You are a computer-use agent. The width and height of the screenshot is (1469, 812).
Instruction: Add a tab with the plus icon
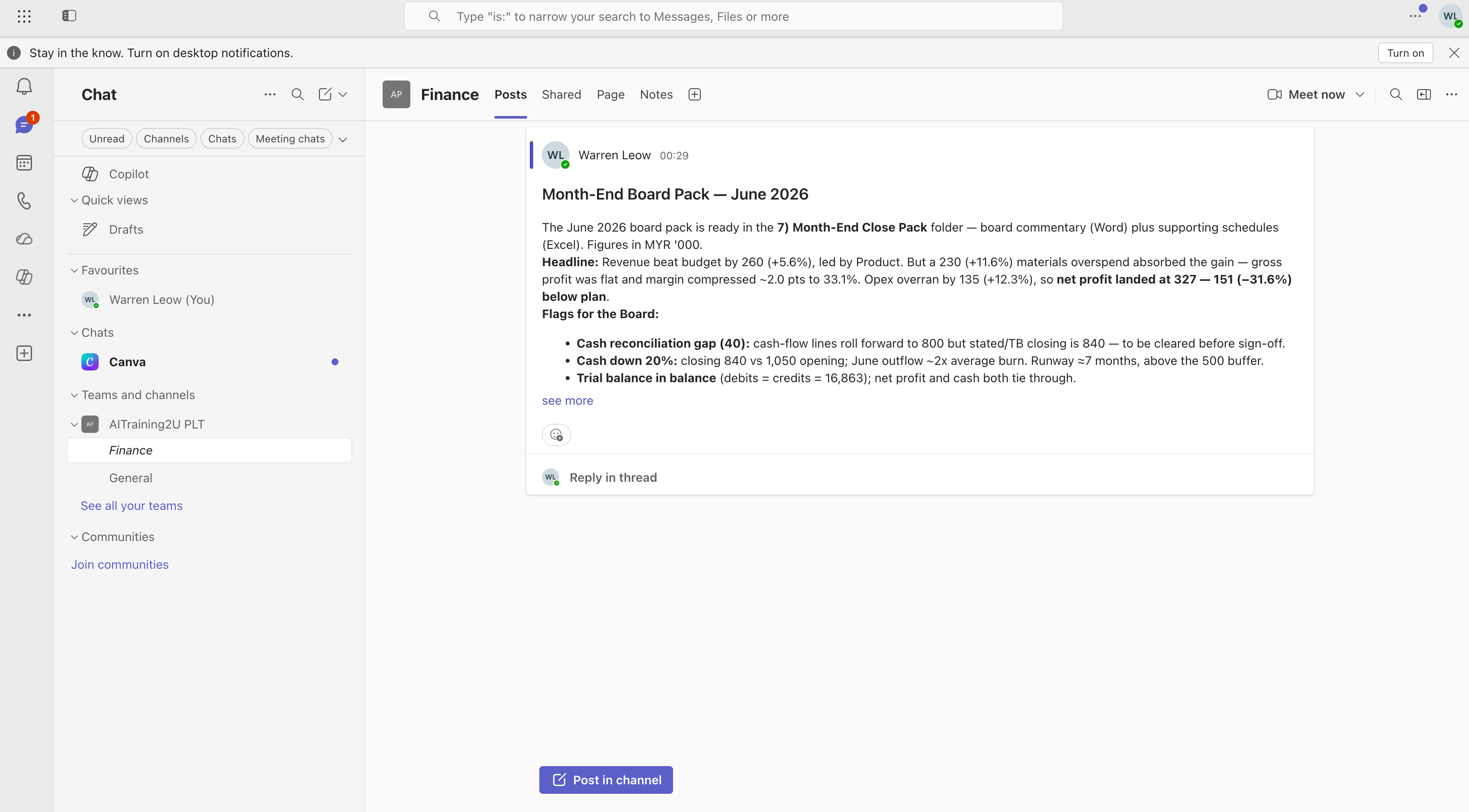point(694,94)
